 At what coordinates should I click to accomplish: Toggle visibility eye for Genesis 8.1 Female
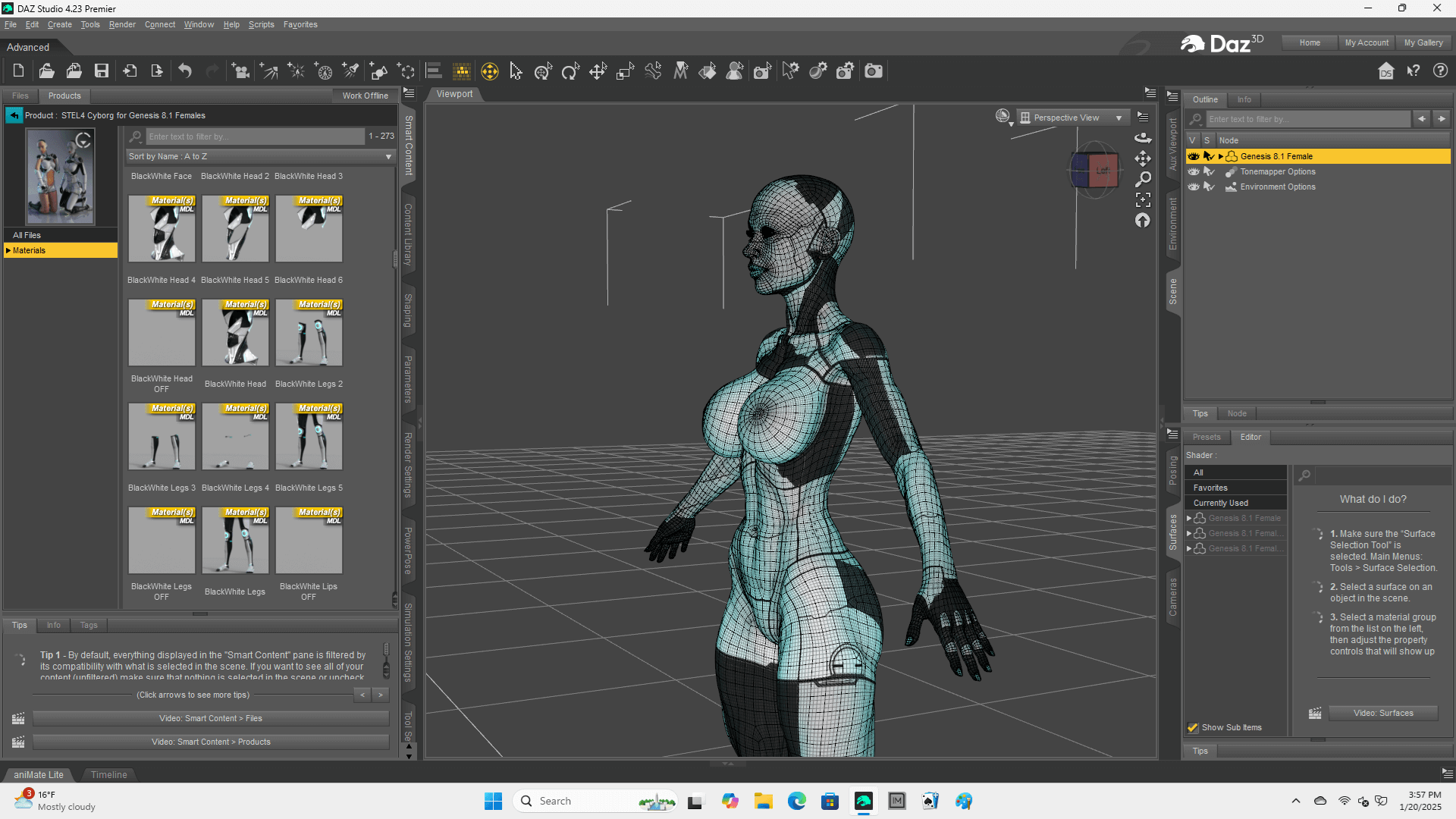1194,157
